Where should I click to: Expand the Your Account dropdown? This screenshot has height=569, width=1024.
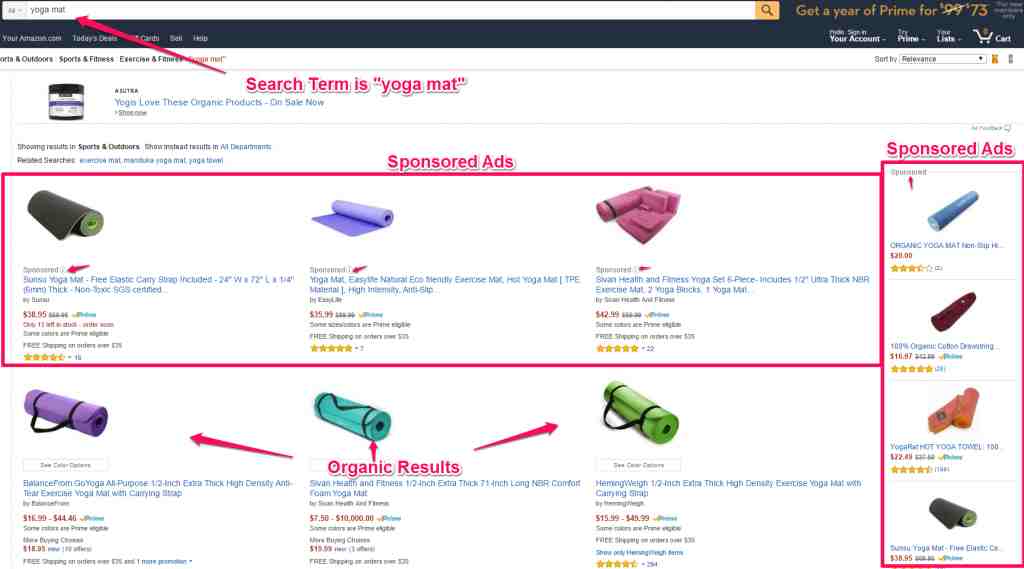tap(857, 36)
